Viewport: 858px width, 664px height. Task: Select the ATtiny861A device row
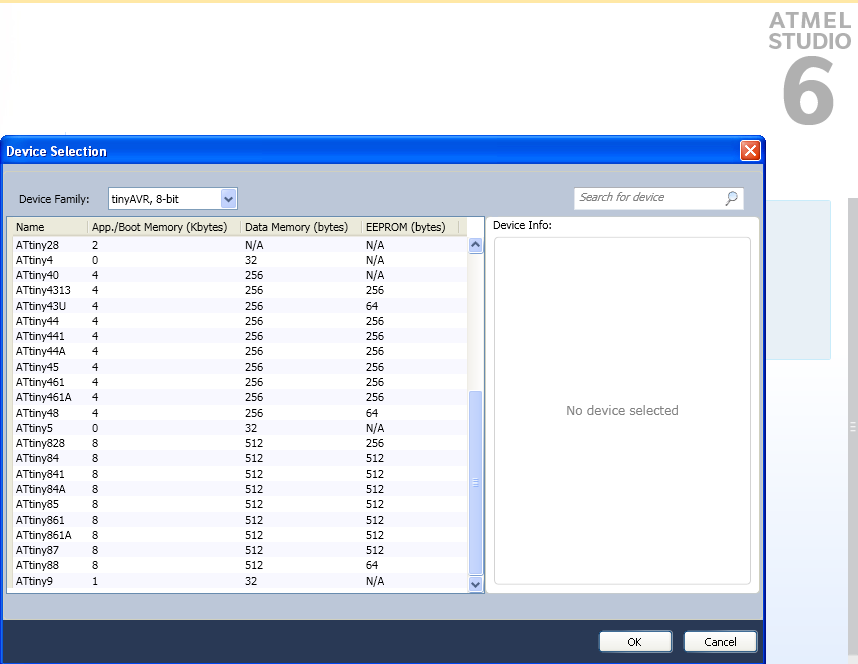240,535
